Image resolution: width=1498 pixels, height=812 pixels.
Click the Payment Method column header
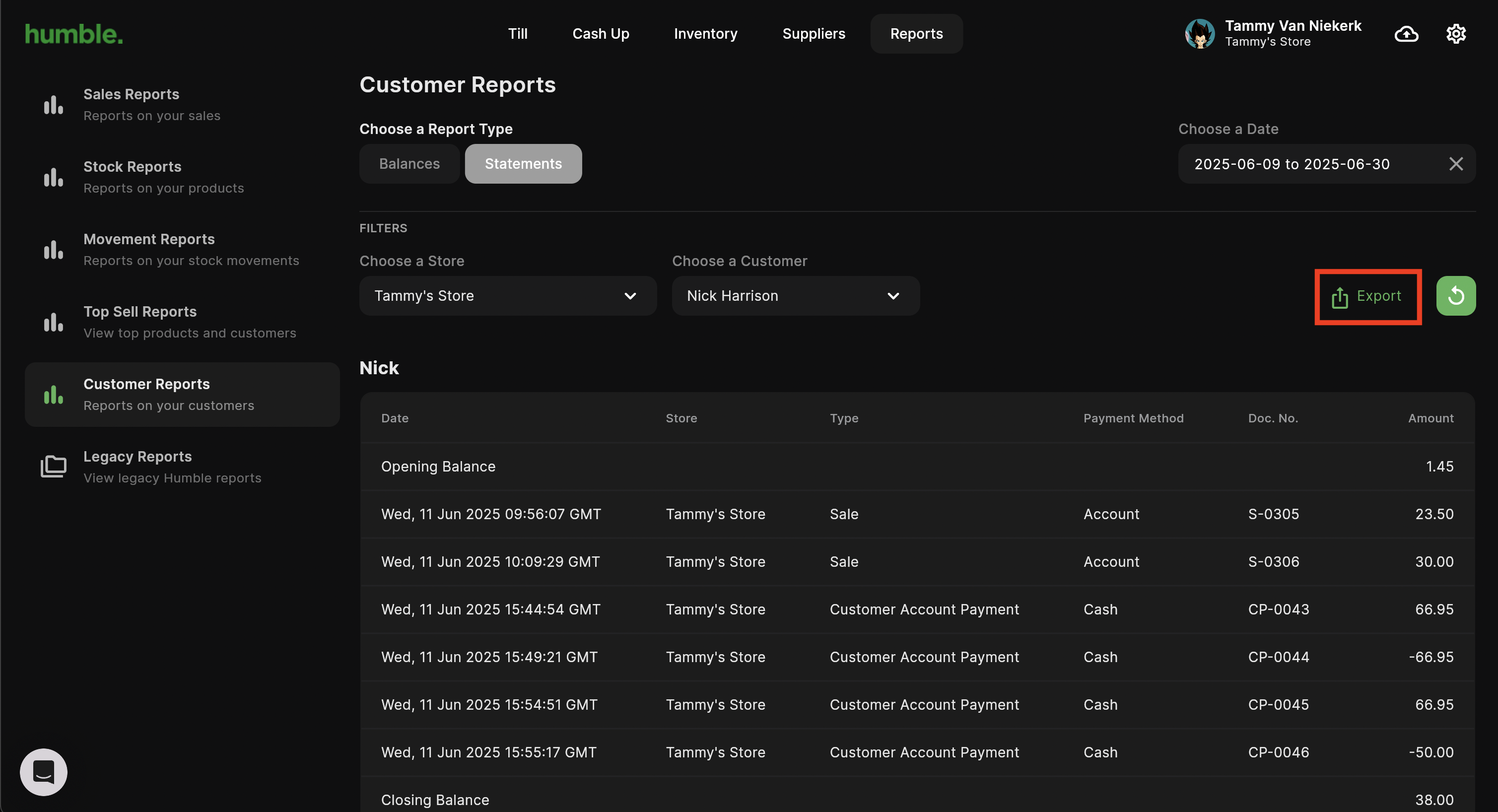[1133, 418]
